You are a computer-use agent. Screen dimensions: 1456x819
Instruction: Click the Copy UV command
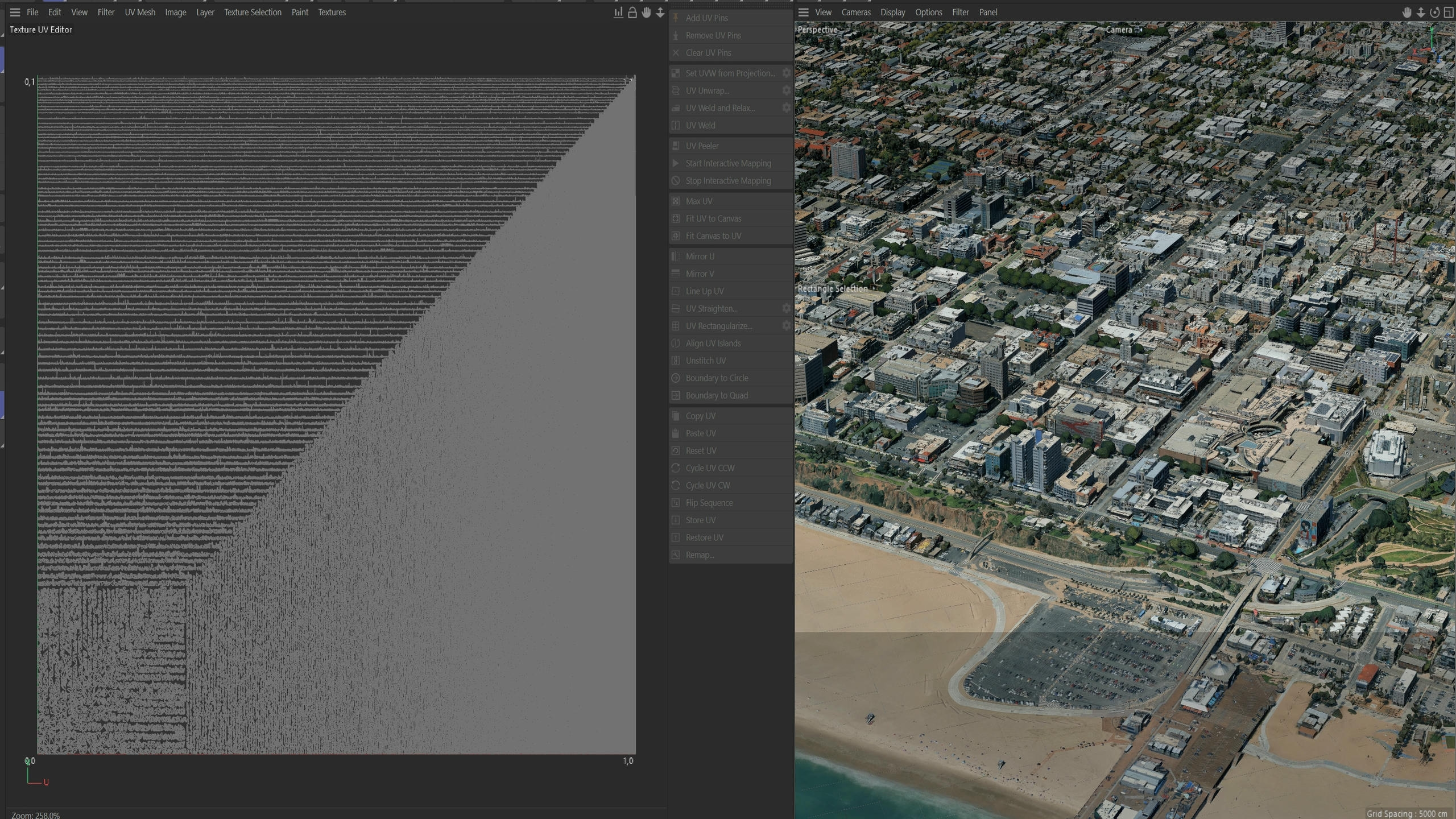coord(731,416)
